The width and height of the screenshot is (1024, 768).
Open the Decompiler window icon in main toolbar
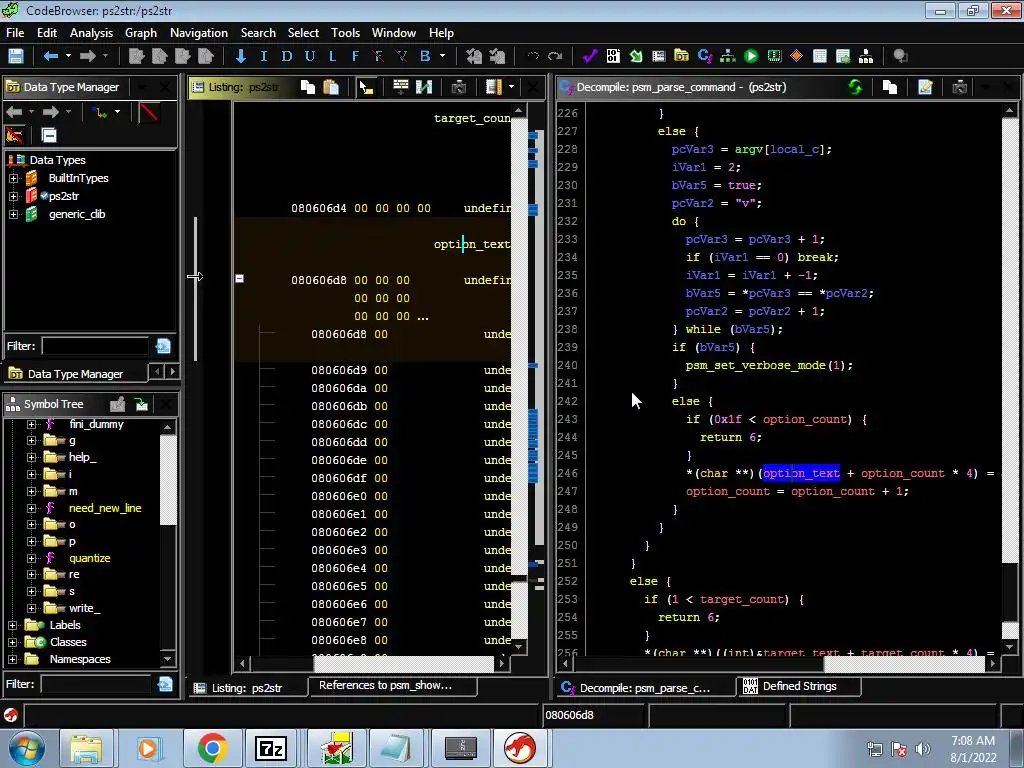[x=705, y=56]
